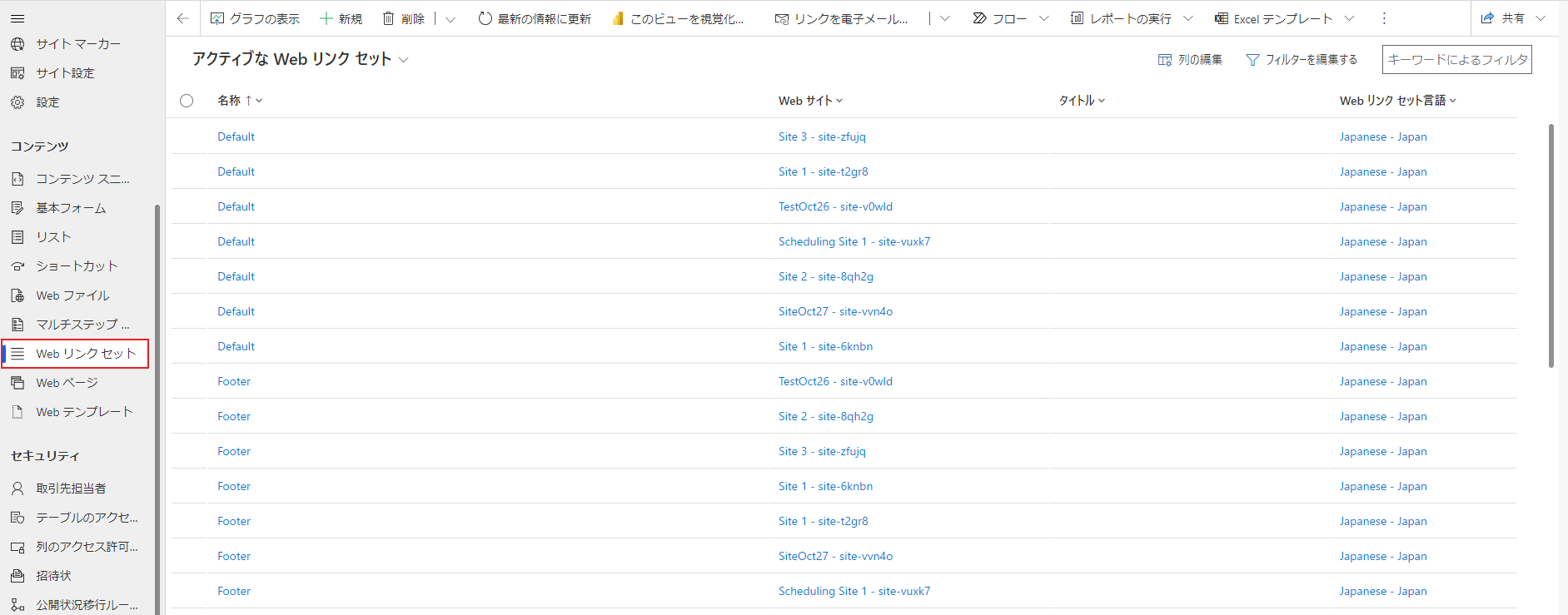Open the more commands ellipsis icon

pos(1384,18)
